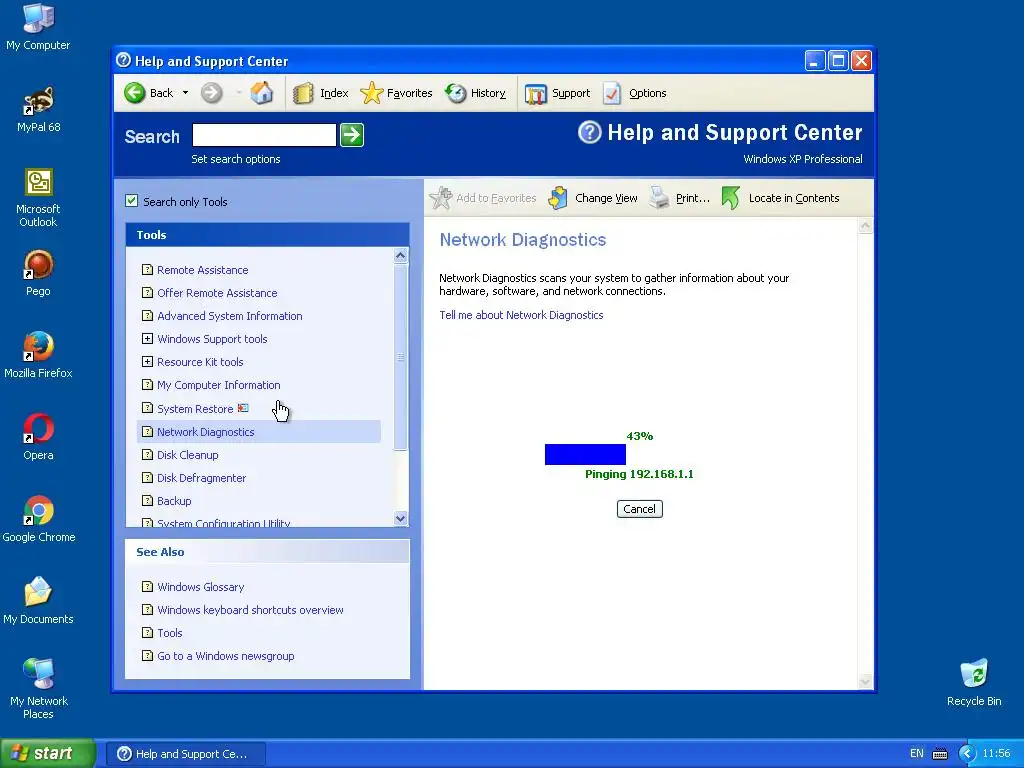Click the 11:56 system clock
This screenshot has height=768, width=1024.
[x=996, y=754]
